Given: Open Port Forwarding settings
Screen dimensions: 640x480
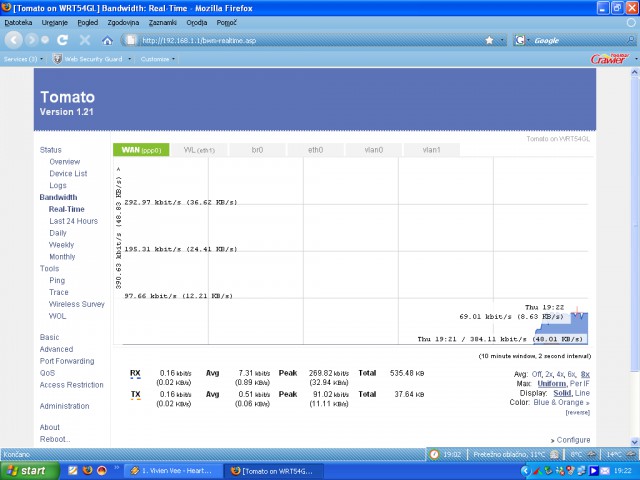Looking at the screenshot, I should [x=67, y=361].
